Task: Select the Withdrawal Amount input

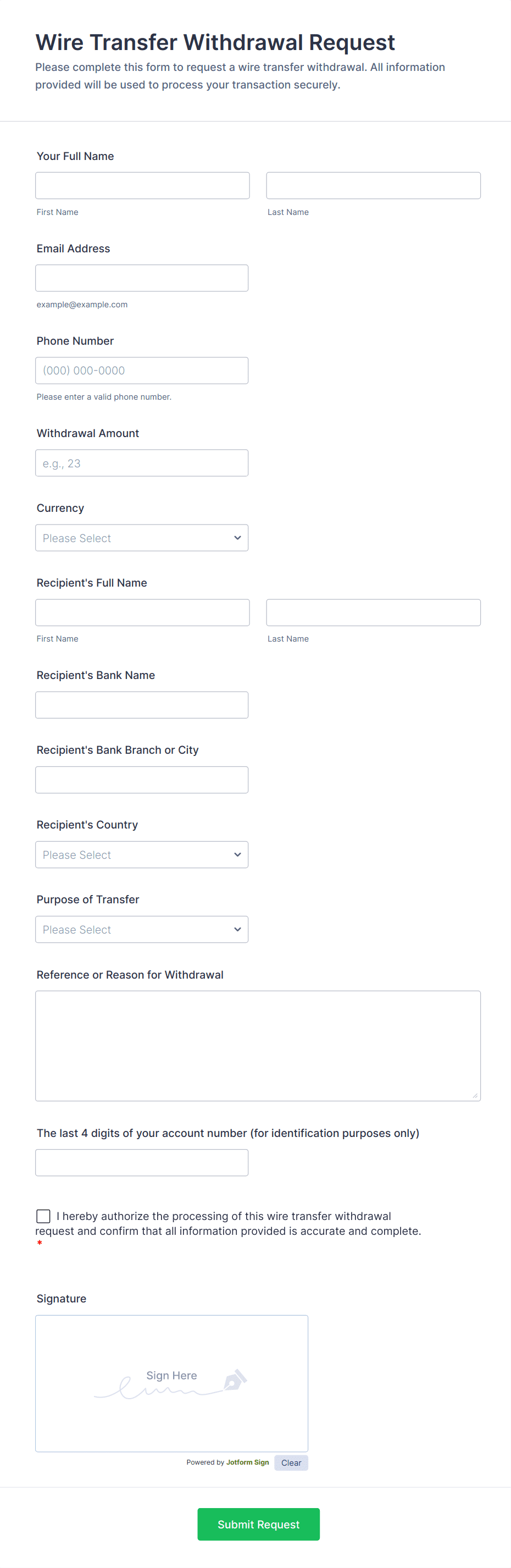Action: point(142,462)
